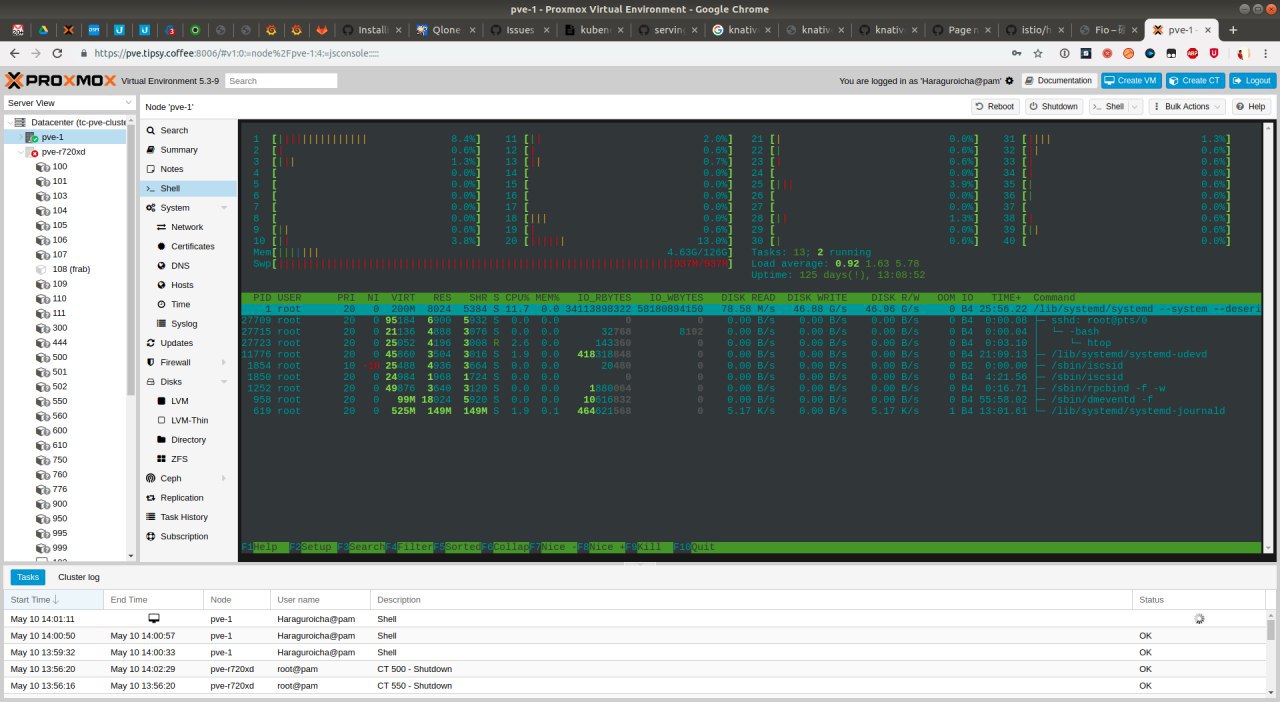Select container 550 in the tree
The height and width of the screenshot is (702, 1280).
(x=60, y=400)
